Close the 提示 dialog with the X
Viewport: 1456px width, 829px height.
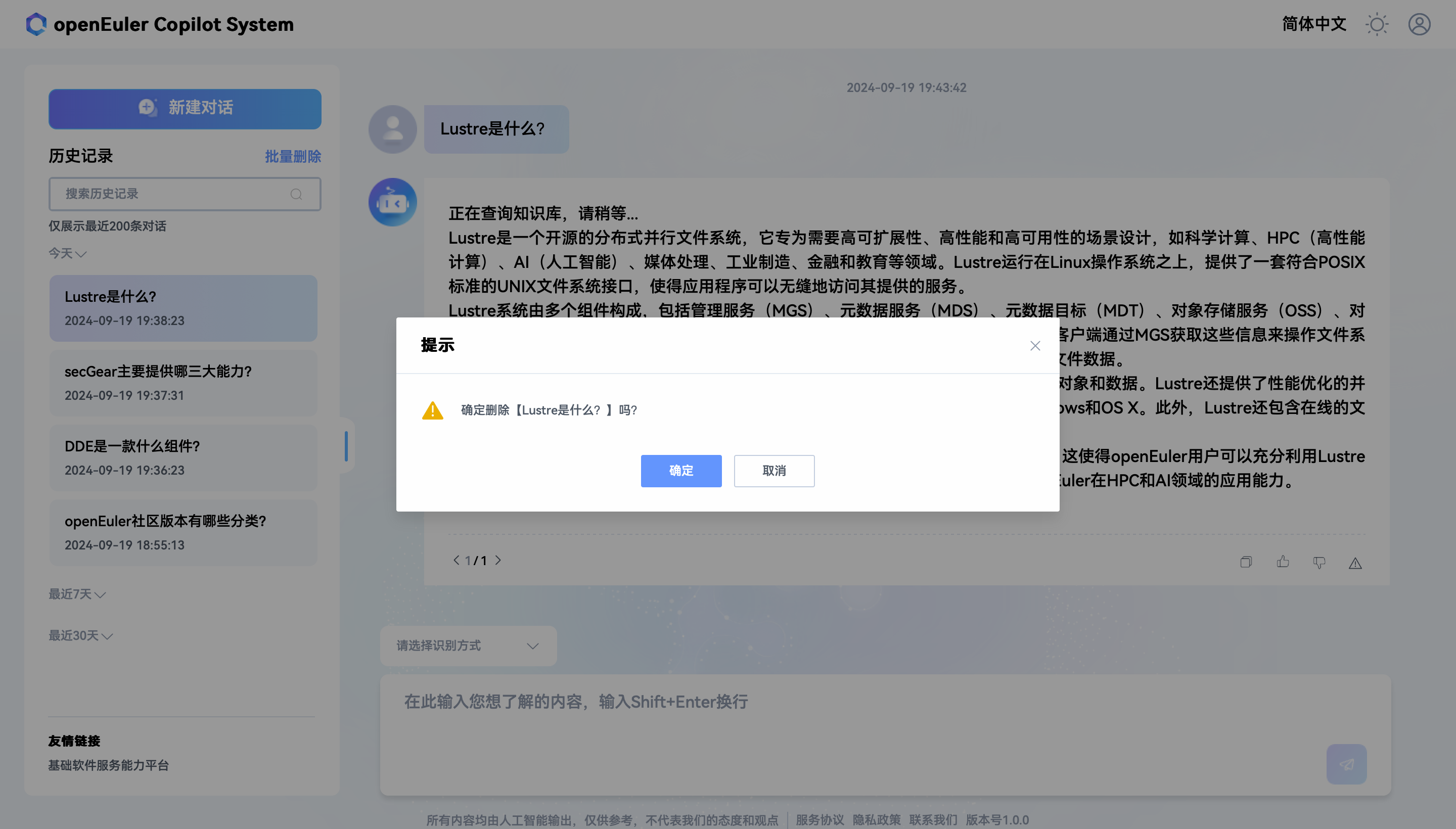pyautogui.click(x=1035, y=346)
